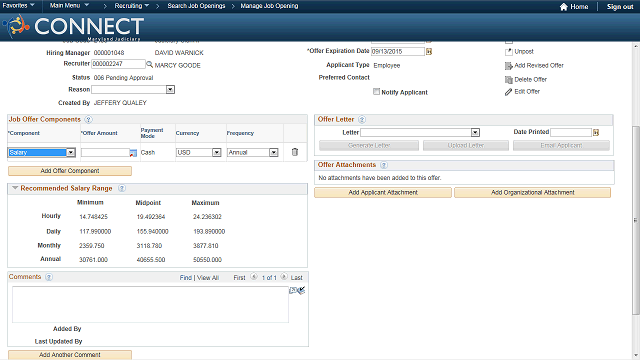Open Offer Attachments help icon
Viewport: 640px width, 360px height.
pyautogui.click(x=384, y=165)
